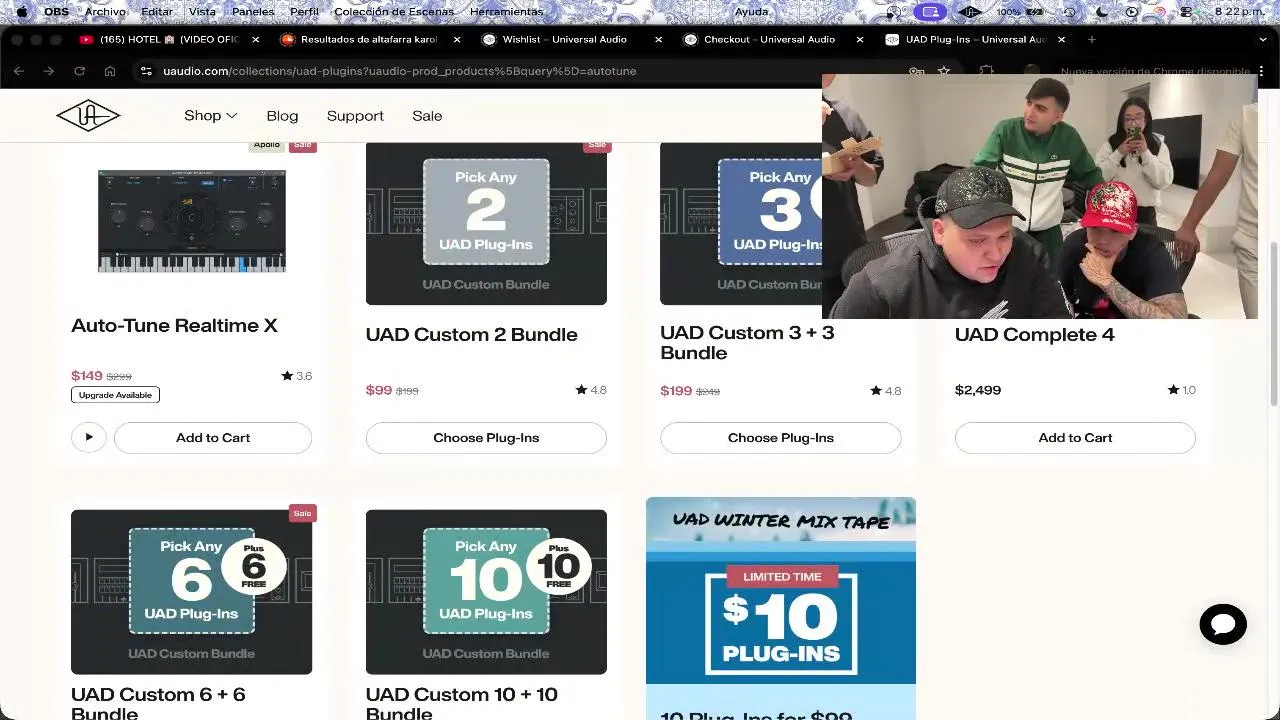Image resolution: width=1280 pixels, height=720 pixels.
Task: Choose Plug-Ins for UAD Custom 3 + 3 Bundle
Action: click(781, 437)
